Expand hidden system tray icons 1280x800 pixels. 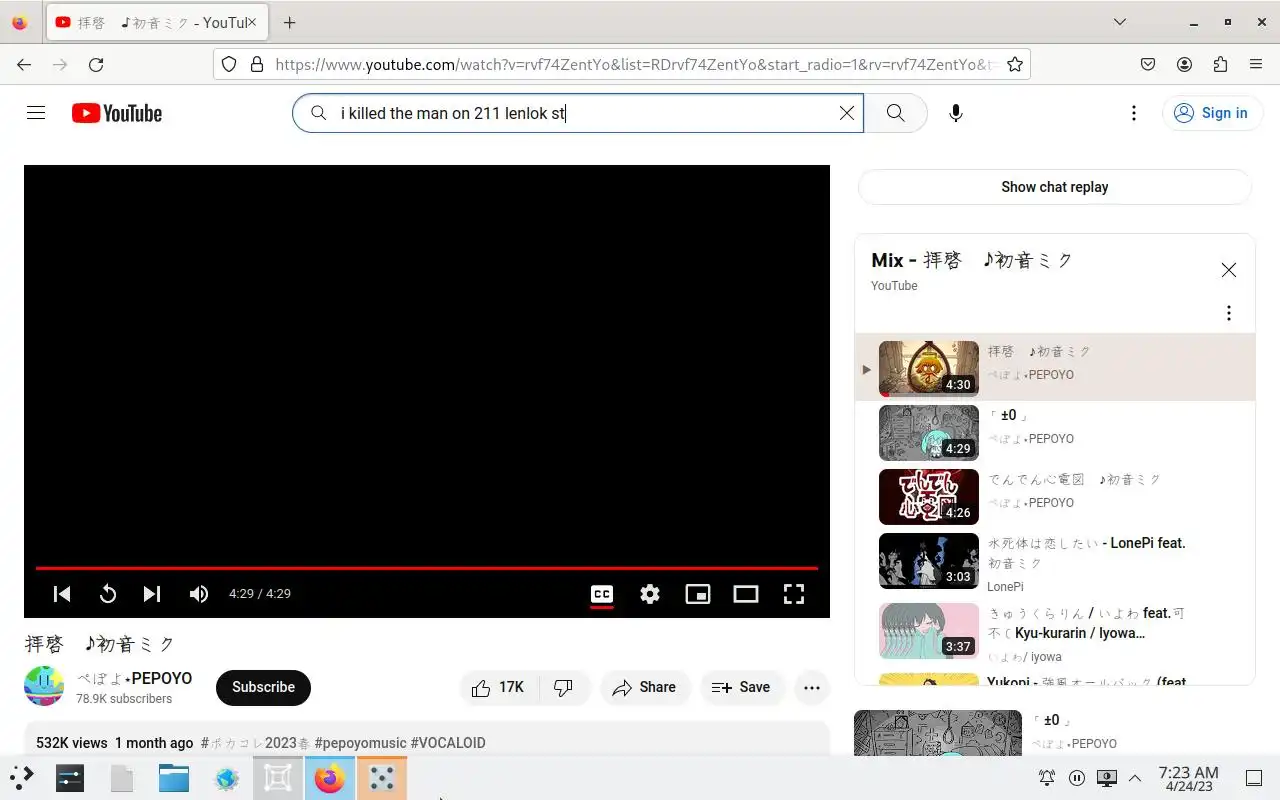1135,778
